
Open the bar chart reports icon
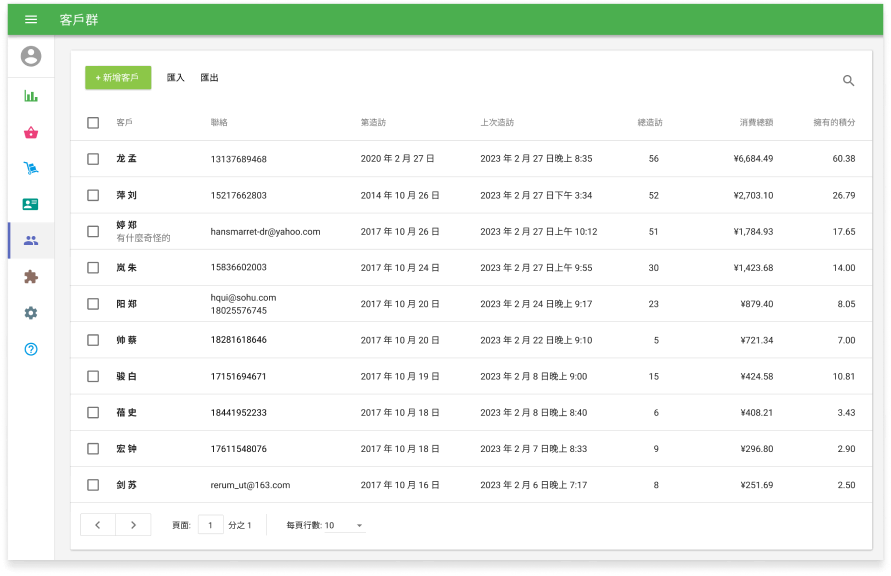point(31,96)
